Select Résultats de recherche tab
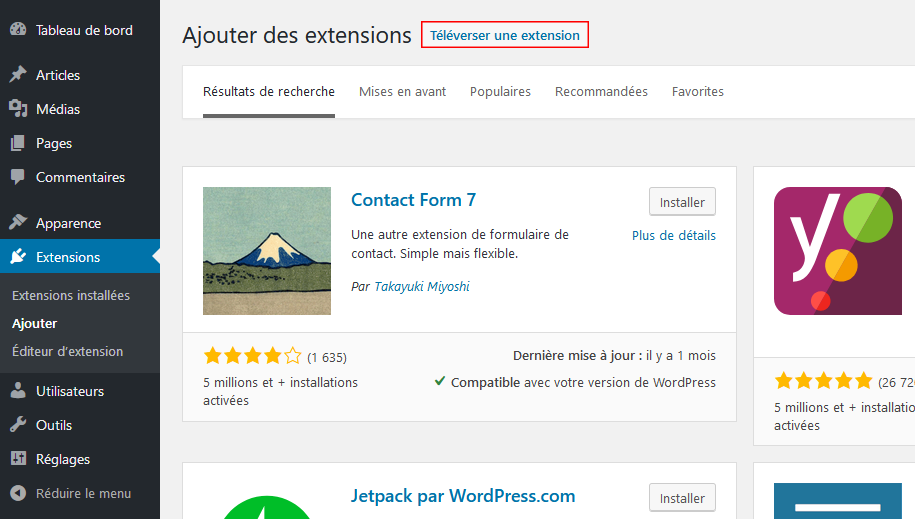This screenshot has height=519, width=915. pyautogui.click(x=269, y=92)
